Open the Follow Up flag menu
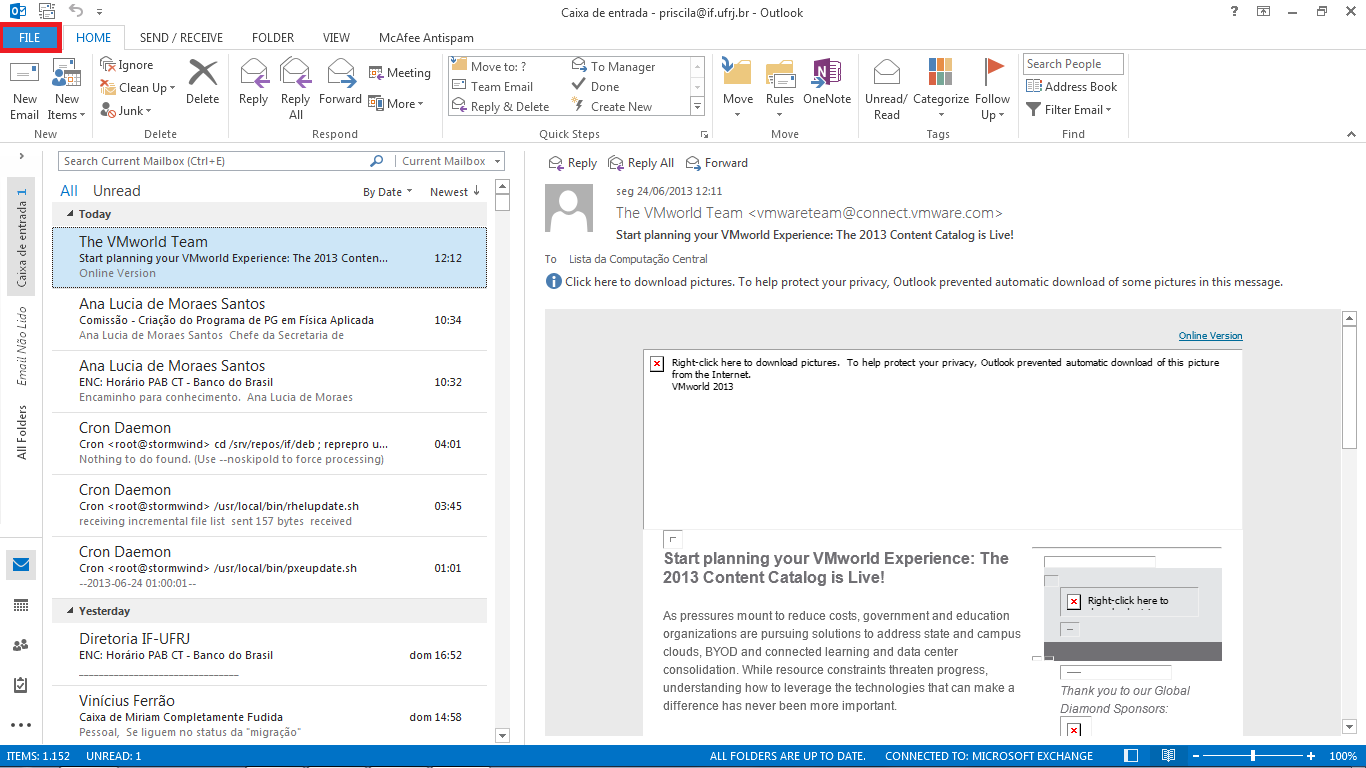The image size is (1366, 768). click(x=992, y=89)
